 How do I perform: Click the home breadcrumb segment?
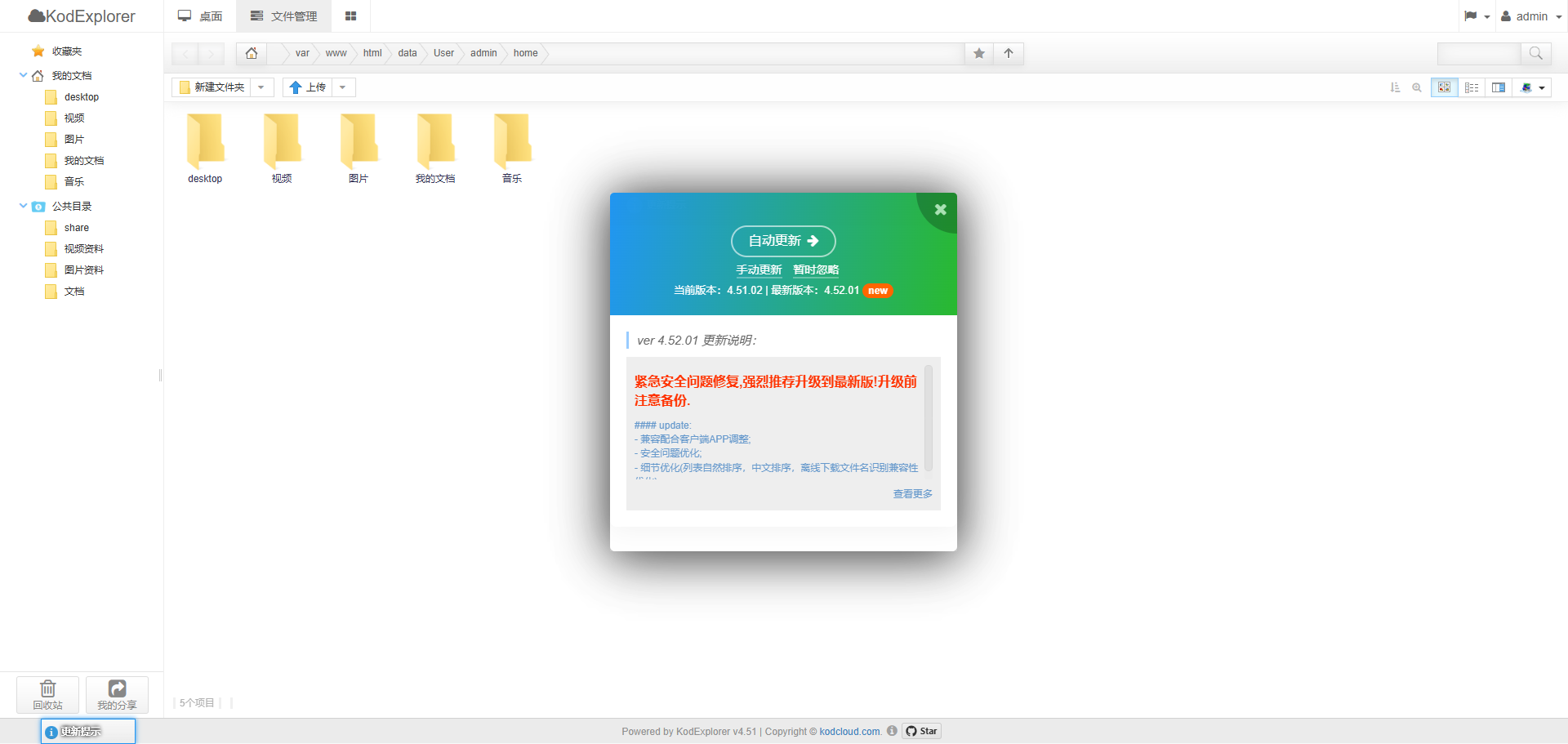[x=526, y=53]
